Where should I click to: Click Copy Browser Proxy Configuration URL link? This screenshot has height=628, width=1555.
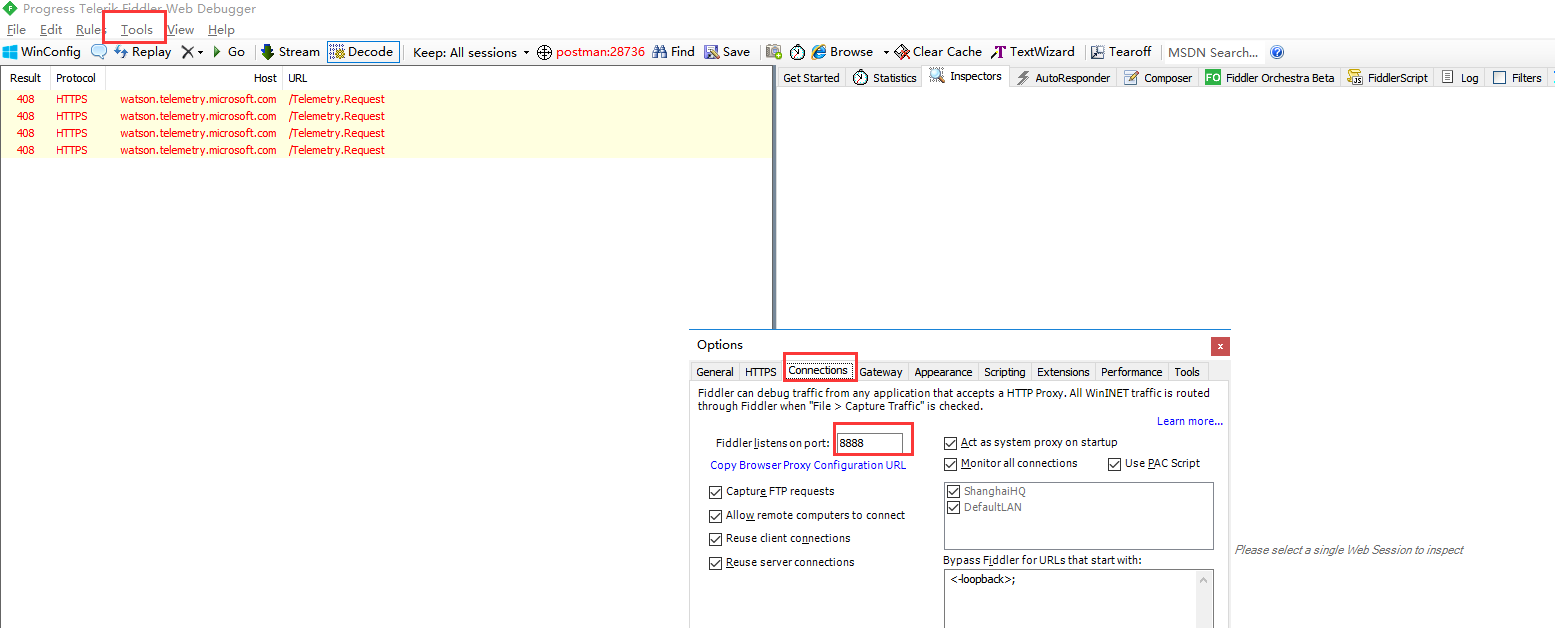[x=808, y=465]
